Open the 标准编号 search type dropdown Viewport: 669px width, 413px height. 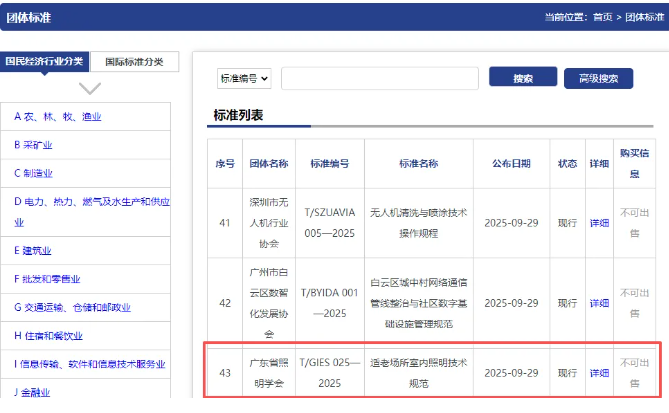click(243, 79)
